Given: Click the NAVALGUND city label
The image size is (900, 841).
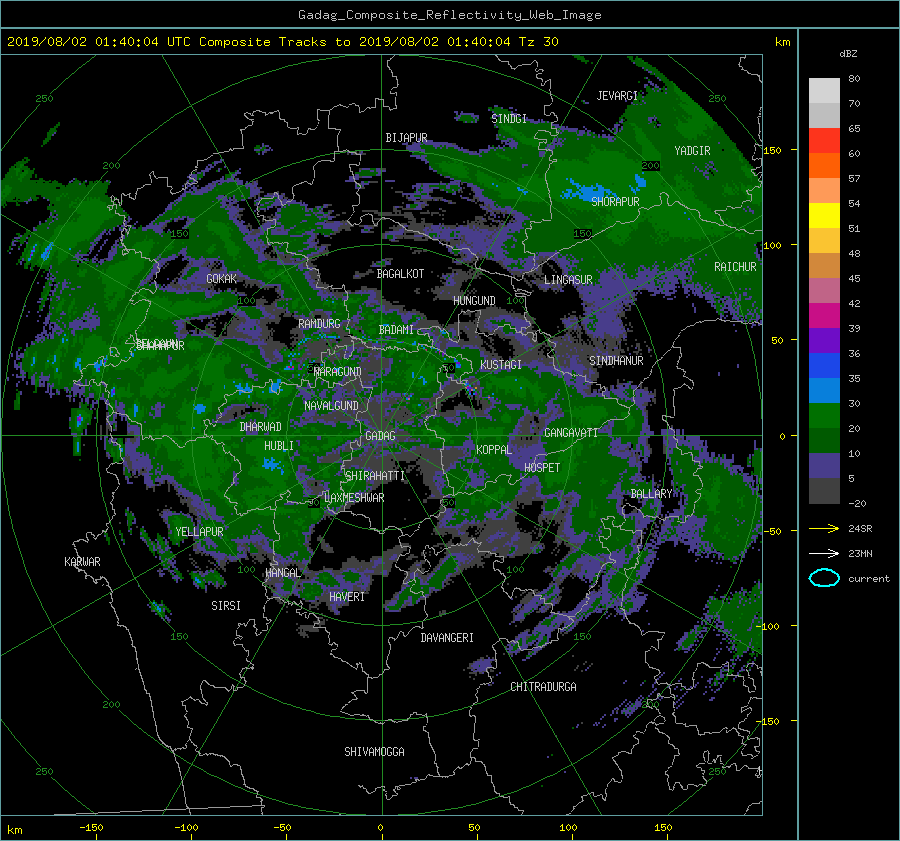Looking at the screenshot, I should point(331,406).
